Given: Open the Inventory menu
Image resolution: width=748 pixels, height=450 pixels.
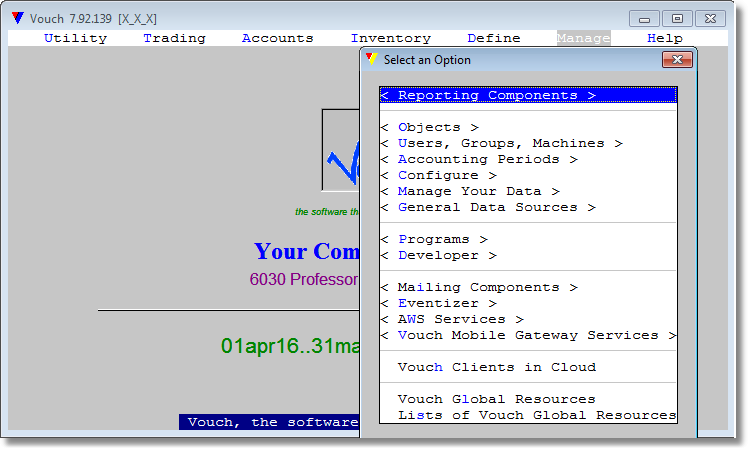Looking at the screenshot, I should (x=391, y=38).
